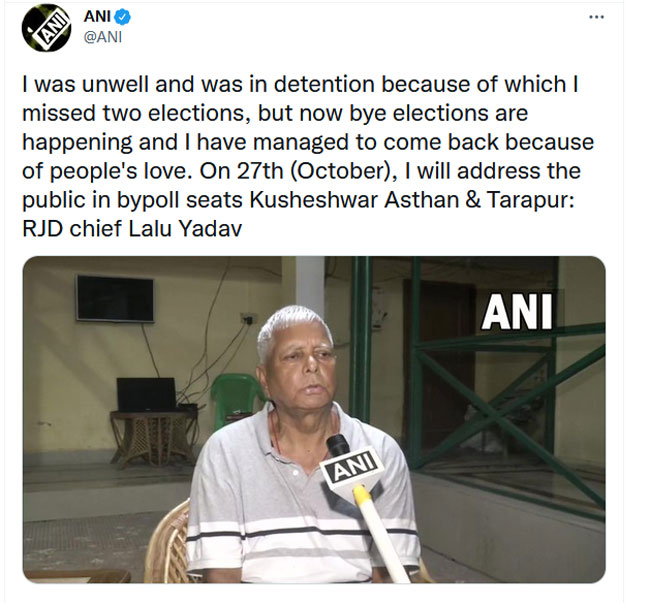Open the tweet's attached interview image
Screen dimensions: 650x603
click(314, 419)
